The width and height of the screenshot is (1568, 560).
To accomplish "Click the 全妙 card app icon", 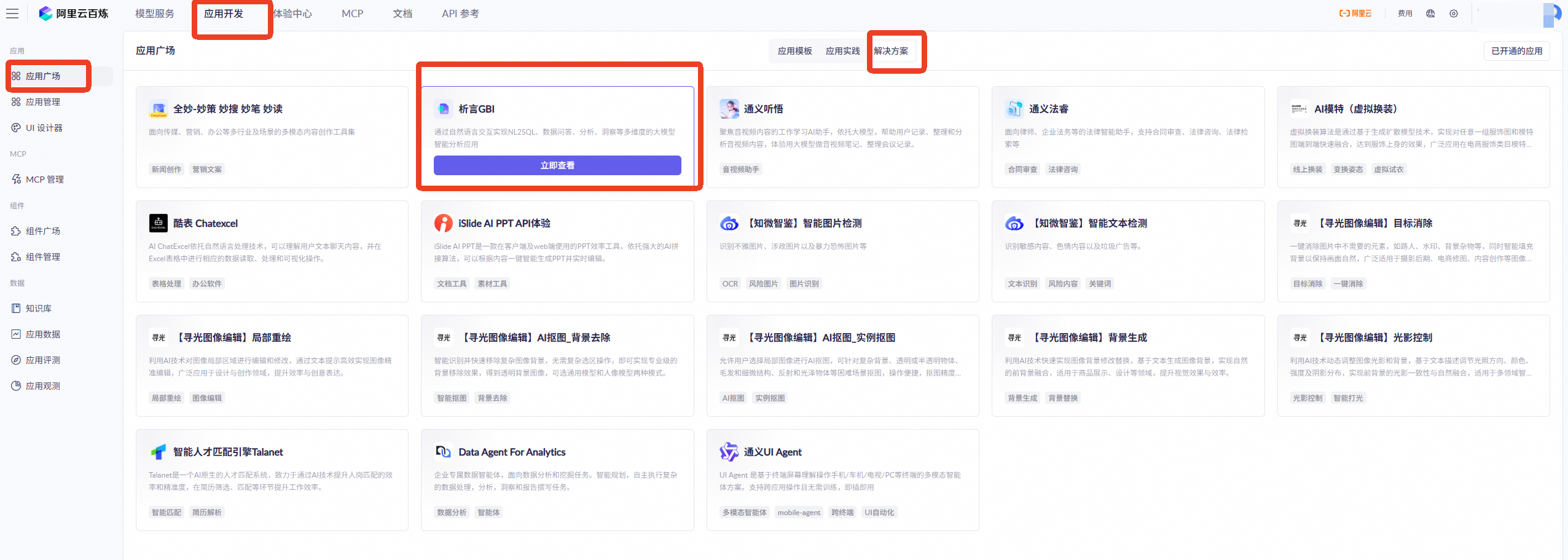I will pos(159,109).
